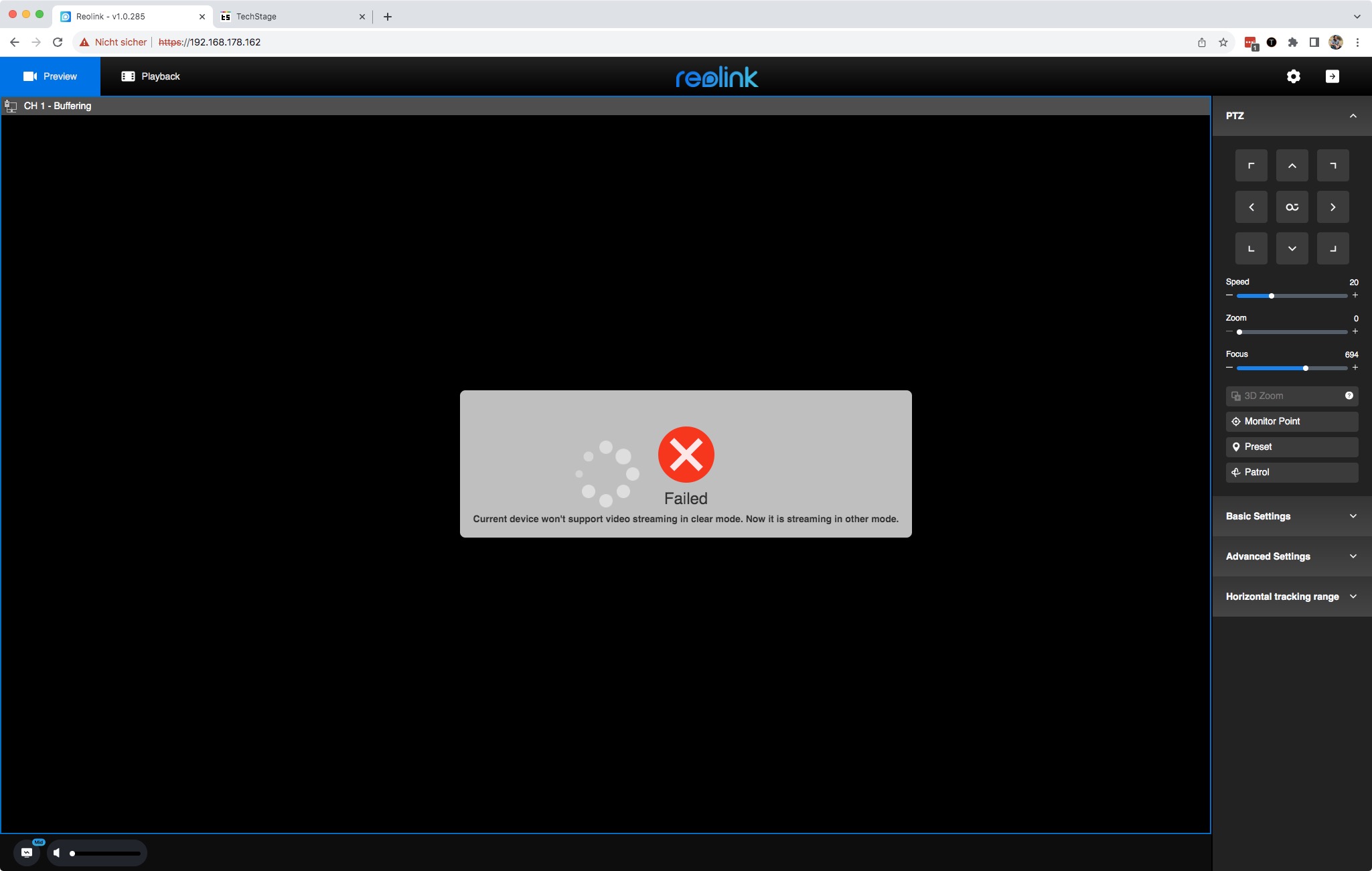Move camera diagonally up-left
1372x871 pixels.
(1251, 166)
